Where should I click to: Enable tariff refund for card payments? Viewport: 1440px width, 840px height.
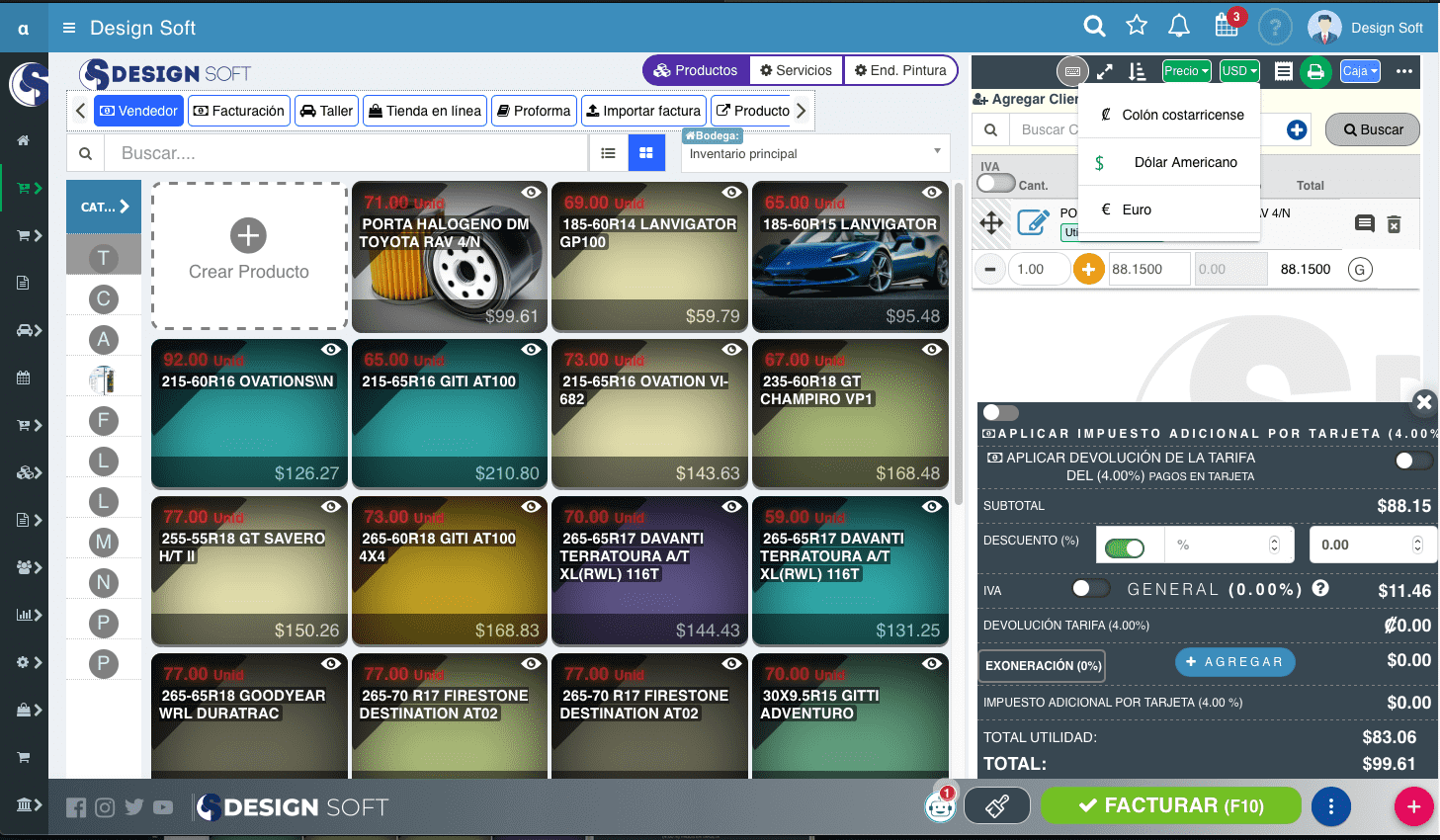(1411, 461)
